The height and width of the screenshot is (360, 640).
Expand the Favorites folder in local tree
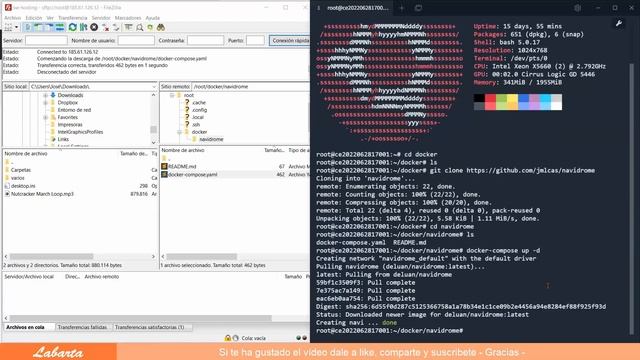pyautogui.click(x=46, y=117)
